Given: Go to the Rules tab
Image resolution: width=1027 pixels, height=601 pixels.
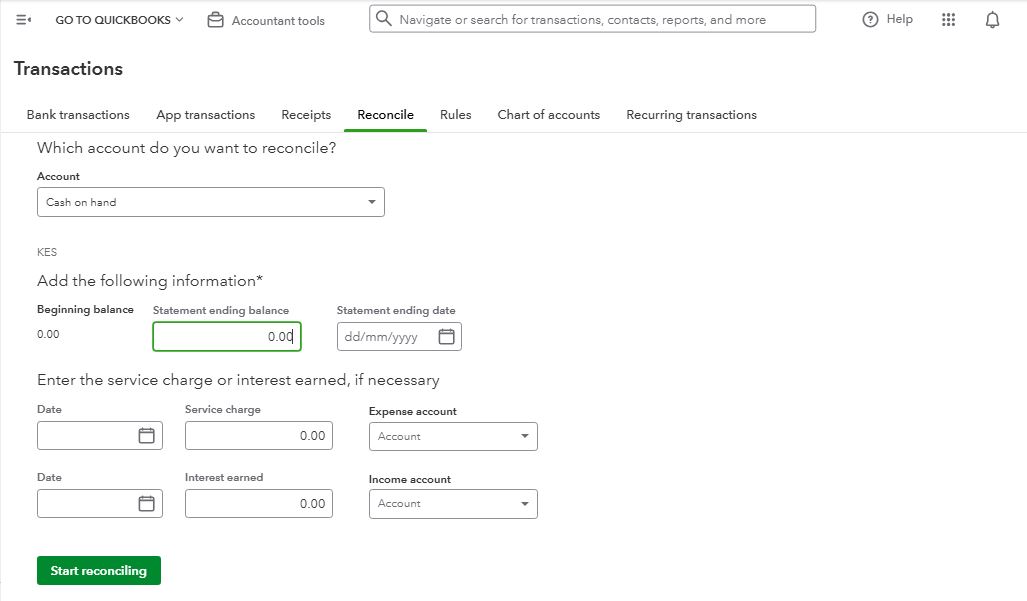Looking at the screenshot, I should (x=455, y=115).
